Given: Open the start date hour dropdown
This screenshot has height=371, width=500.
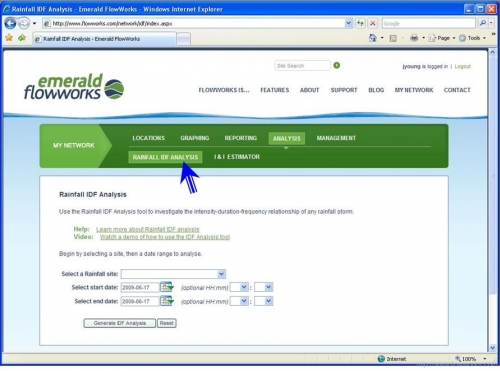Looking at the screenshot, I should coord(240,287).
